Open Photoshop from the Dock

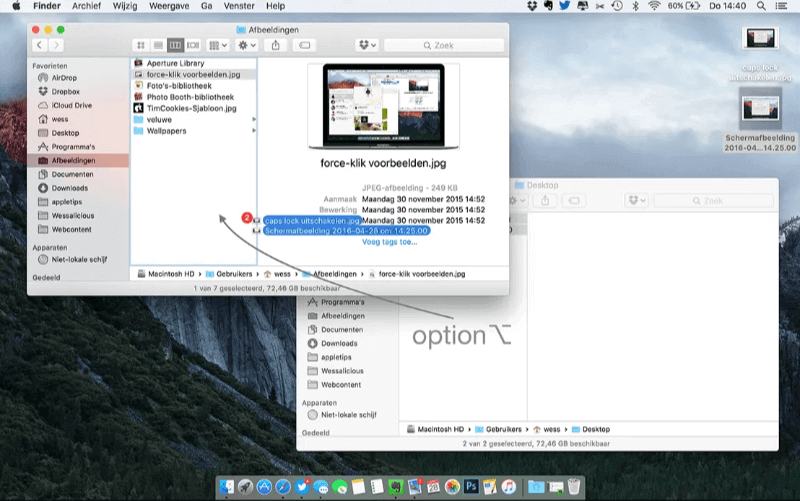pos(470,486)
